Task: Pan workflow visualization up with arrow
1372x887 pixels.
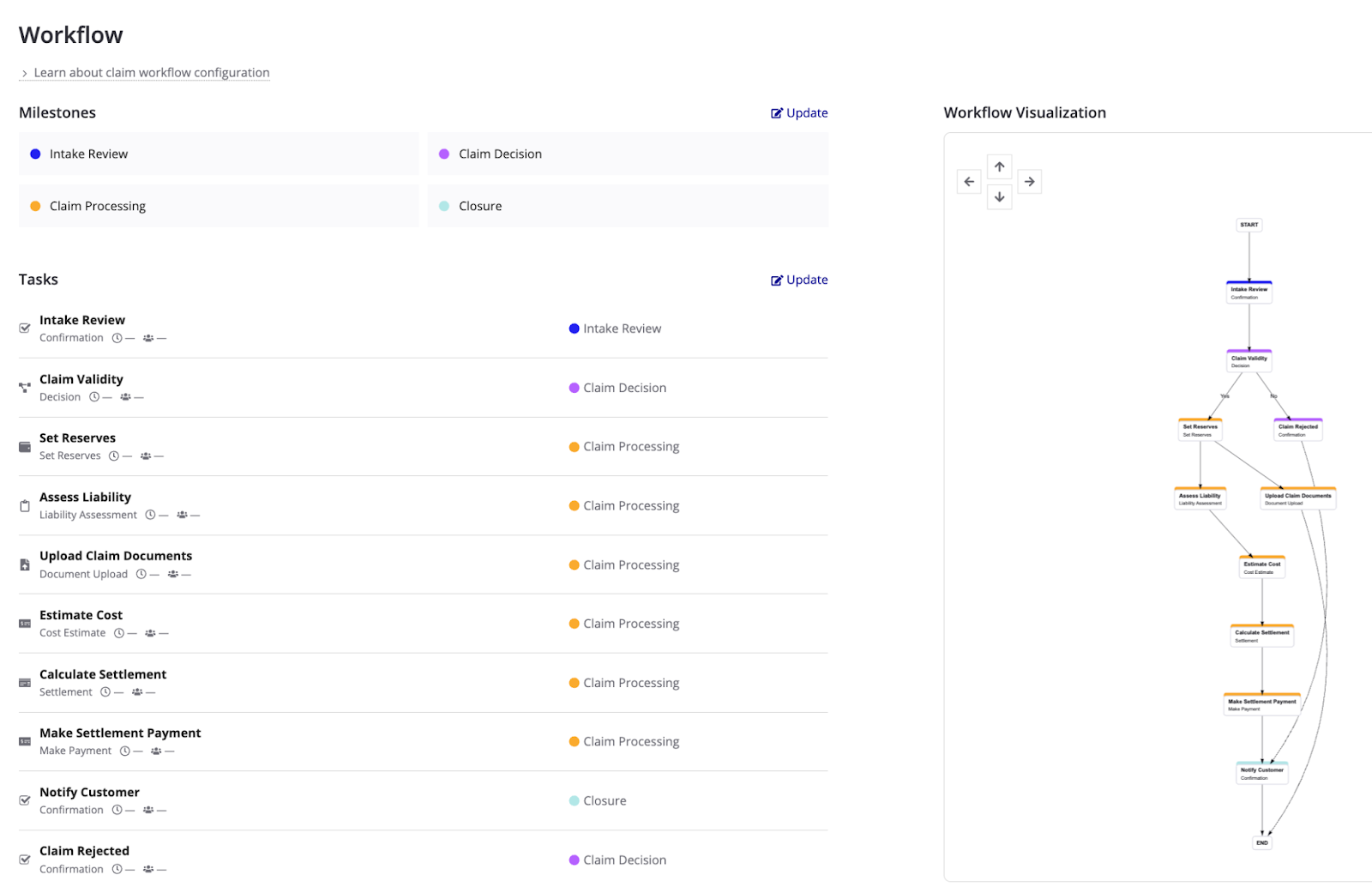Action: tap(1000, 166)
